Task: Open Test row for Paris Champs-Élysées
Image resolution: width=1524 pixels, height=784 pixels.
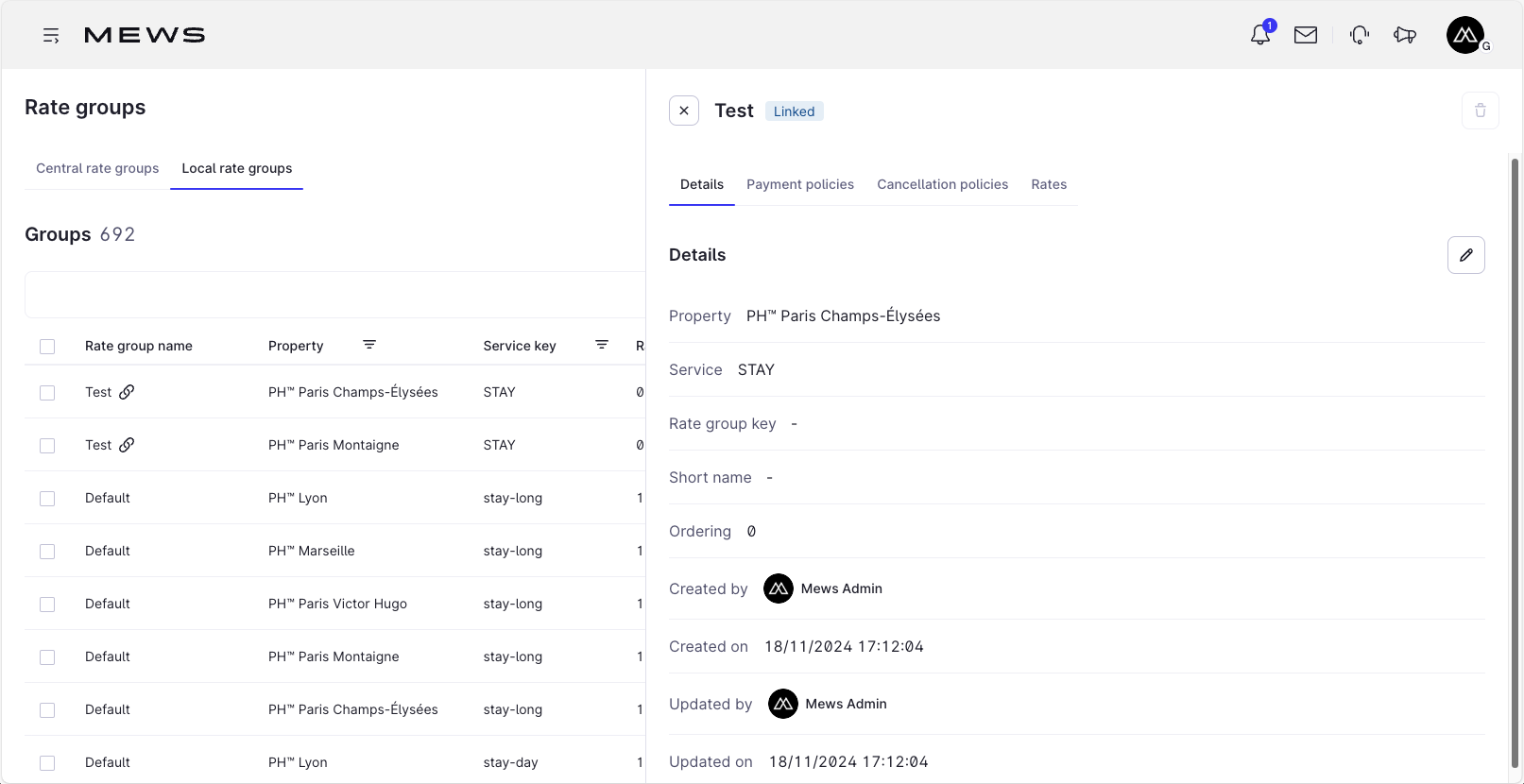Action: (x=98, y=392)
